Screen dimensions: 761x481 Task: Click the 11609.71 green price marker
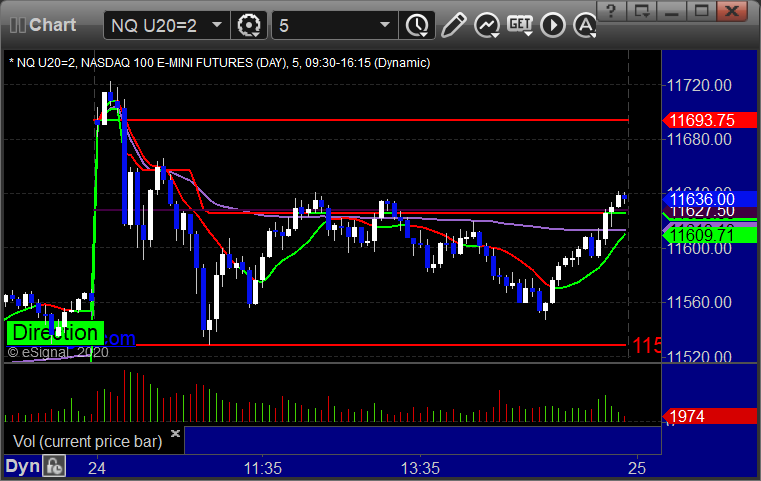coord(710,235)
